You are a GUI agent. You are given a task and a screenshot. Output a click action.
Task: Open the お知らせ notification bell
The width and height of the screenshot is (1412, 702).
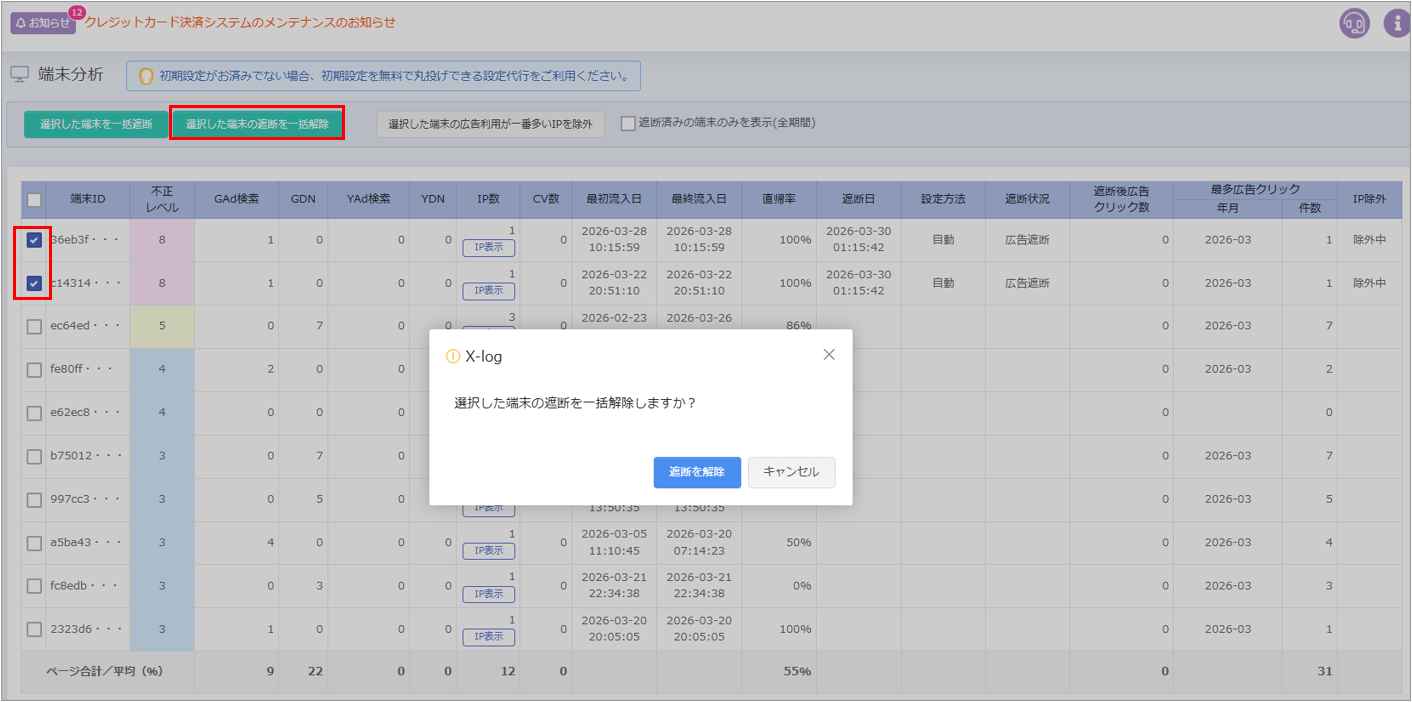click(42, 22)
